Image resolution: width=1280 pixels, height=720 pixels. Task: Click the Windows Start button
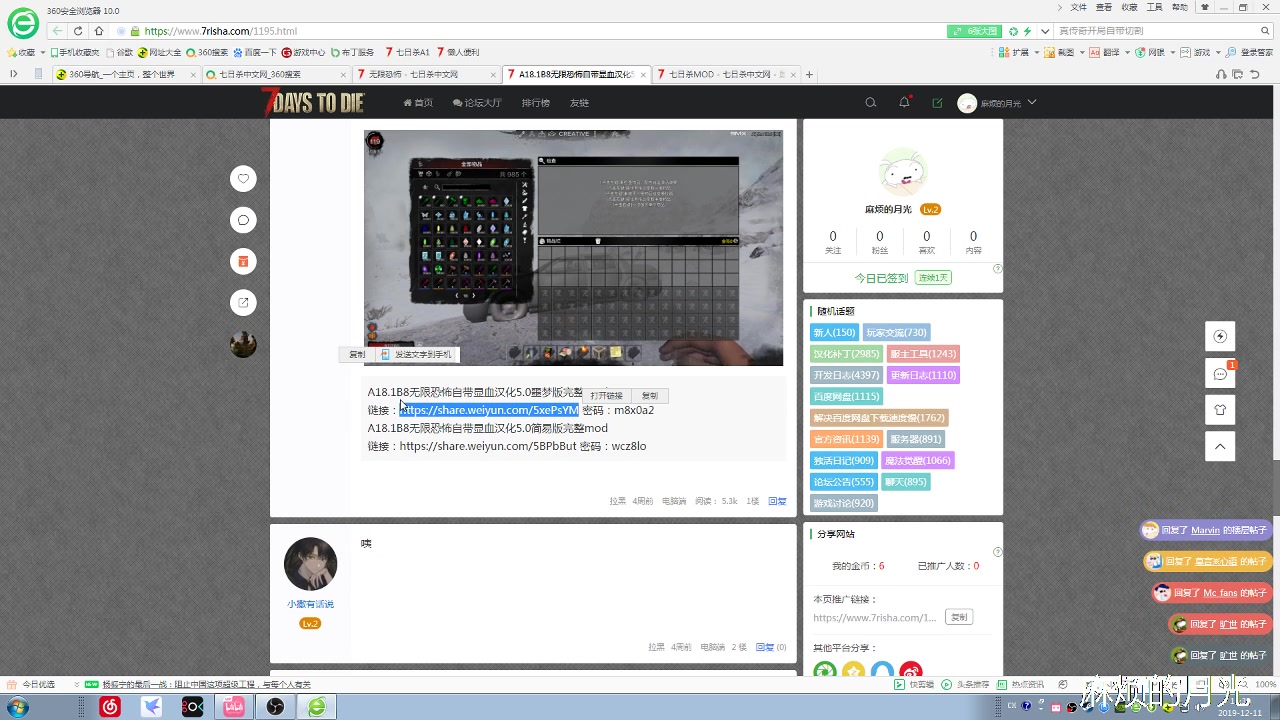point(17,707)
